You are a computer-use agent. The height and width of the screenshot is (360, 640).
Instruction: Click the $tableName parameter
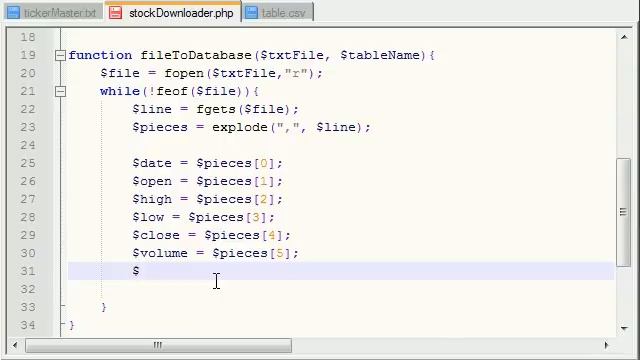380,55
